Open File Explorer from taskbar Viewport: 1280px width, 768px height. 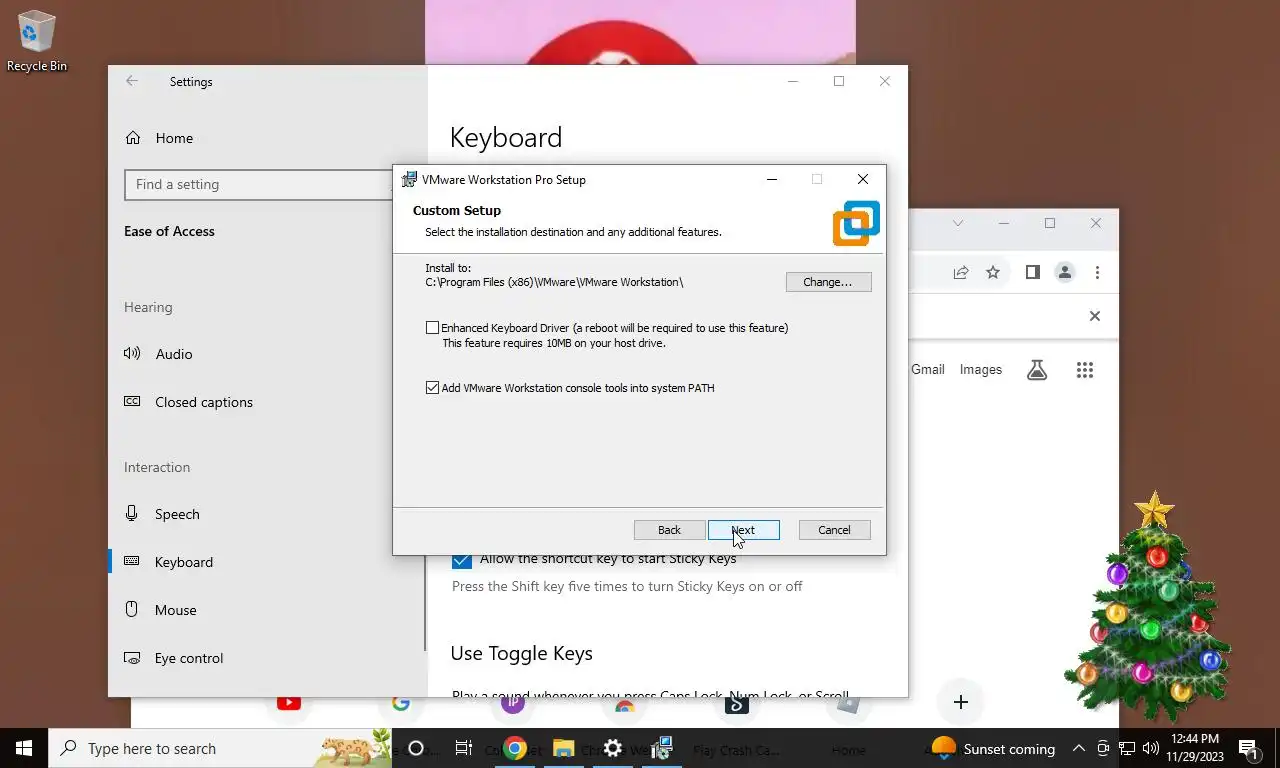(563, 748)
